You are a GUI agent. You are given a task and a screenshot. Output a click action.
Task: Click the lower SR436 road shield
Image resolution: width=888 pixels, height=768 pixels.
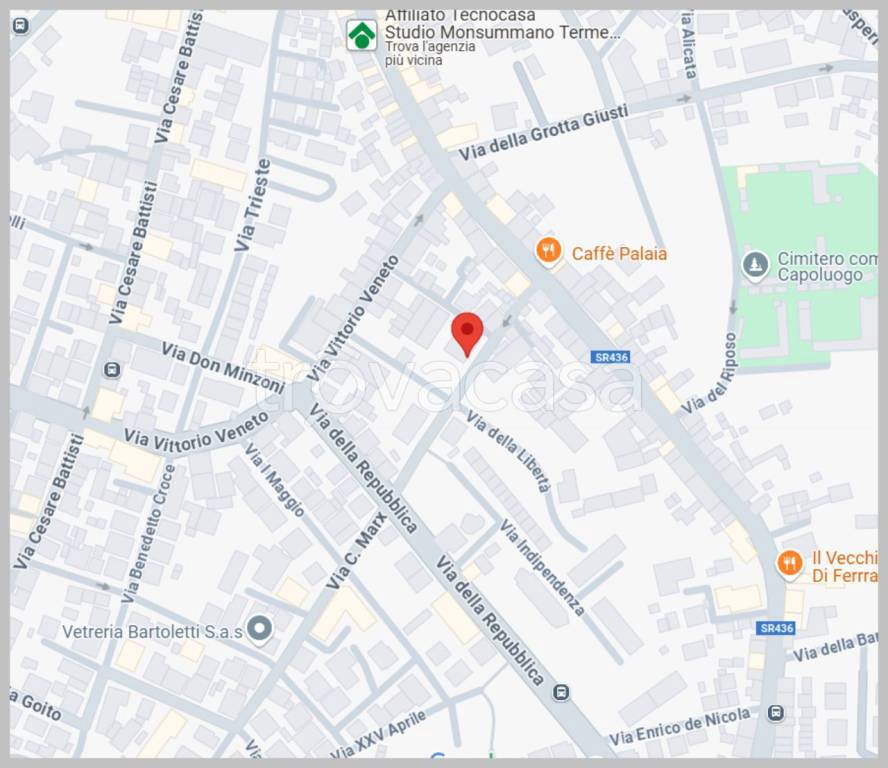coord(776,628)
